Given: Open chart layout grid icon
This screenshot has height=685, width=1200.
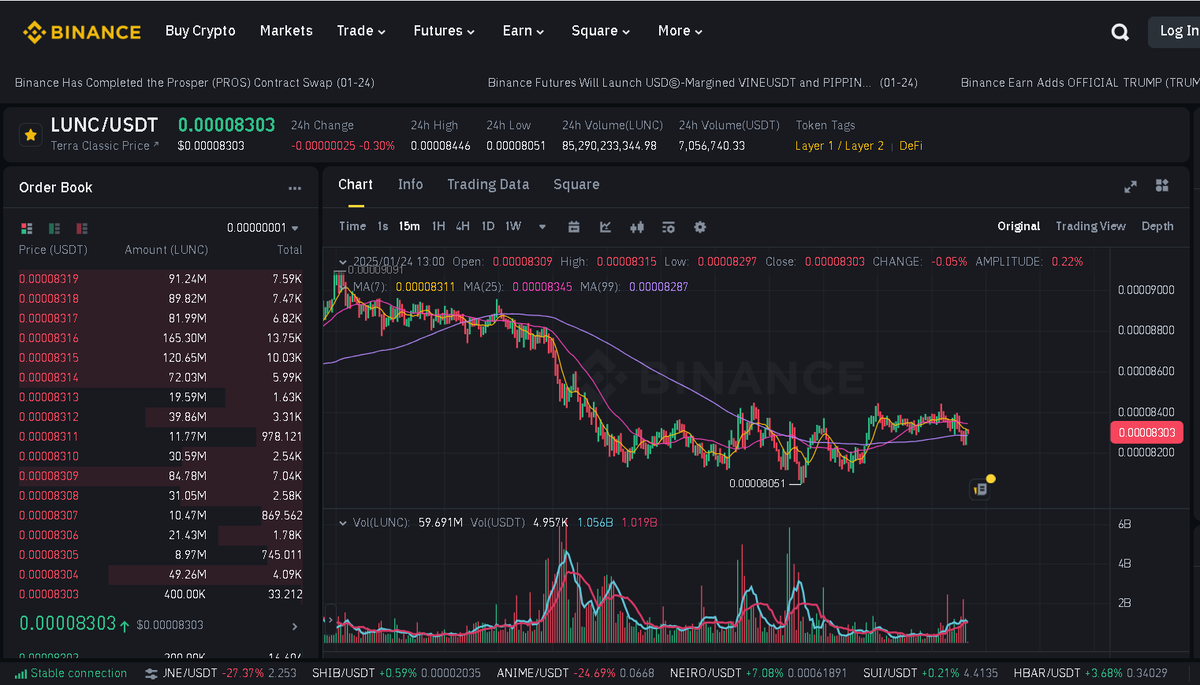Looking at the screenshot, I should pos(1162,185).
